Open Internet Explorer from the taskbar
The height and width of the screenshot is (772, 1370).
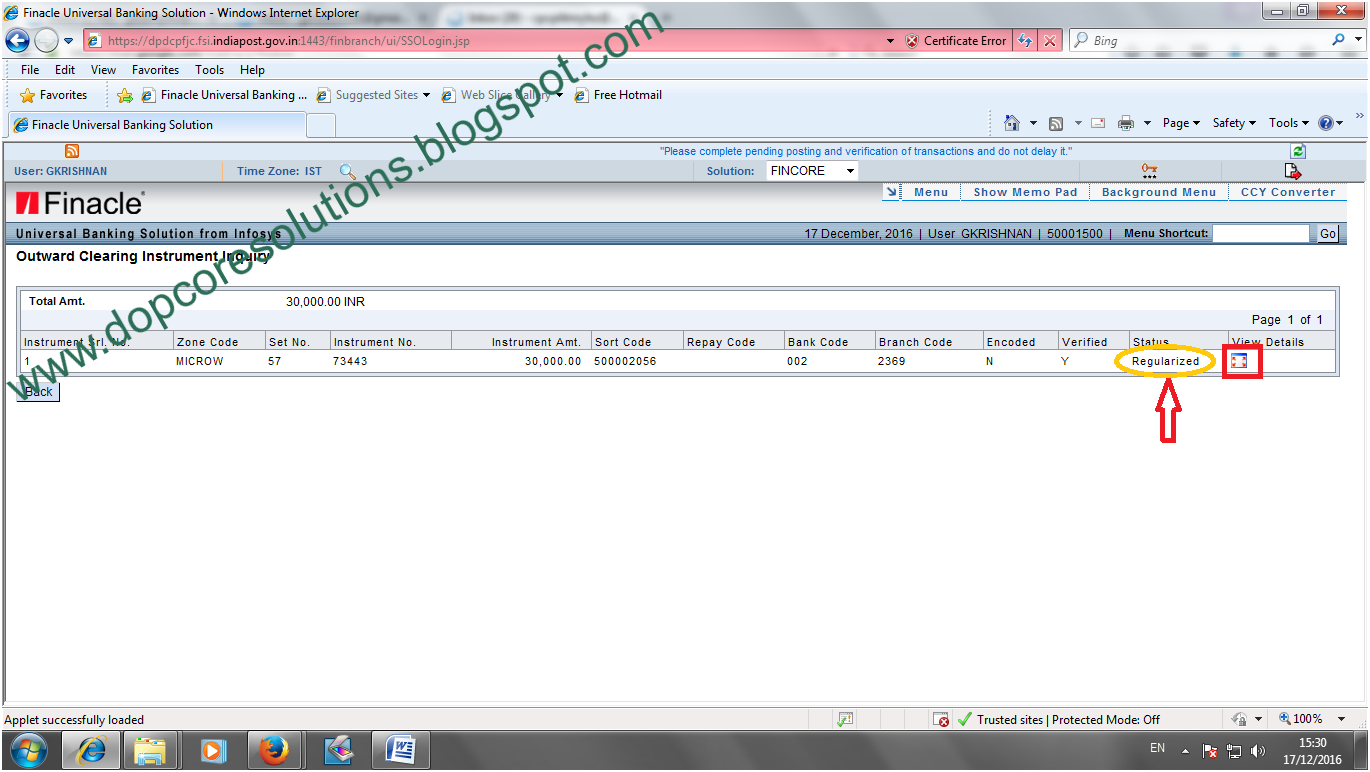pyautogui.click(x=93, y=749)
